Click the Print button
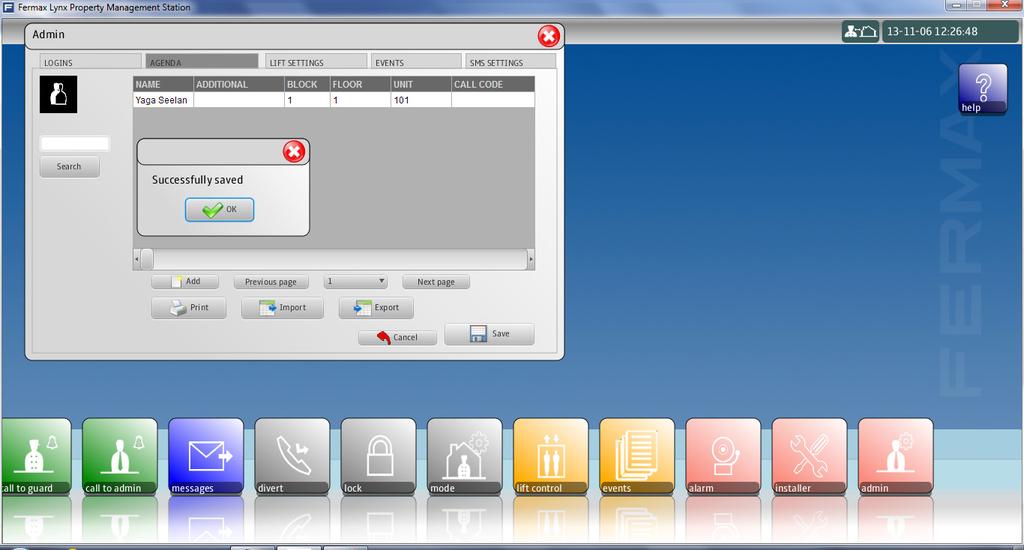 click(189, 308)
